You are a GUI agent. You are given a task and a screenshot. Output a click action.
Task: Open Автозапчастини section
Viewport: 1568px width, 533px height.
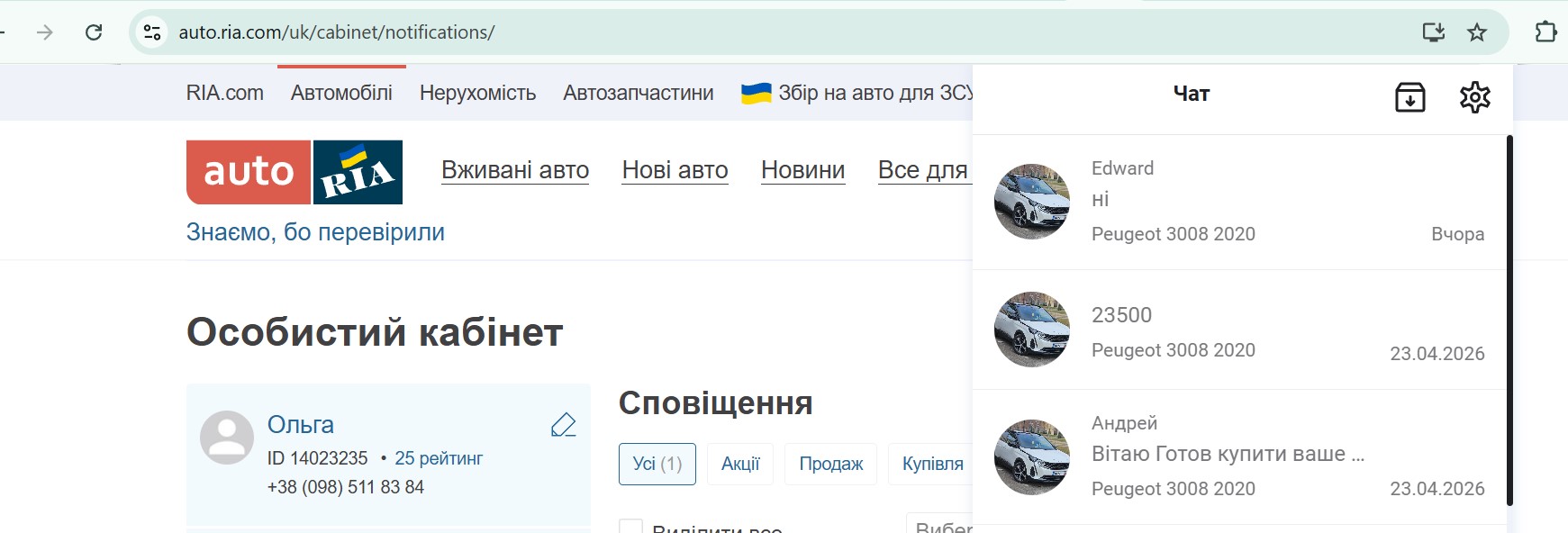[639, 93]
